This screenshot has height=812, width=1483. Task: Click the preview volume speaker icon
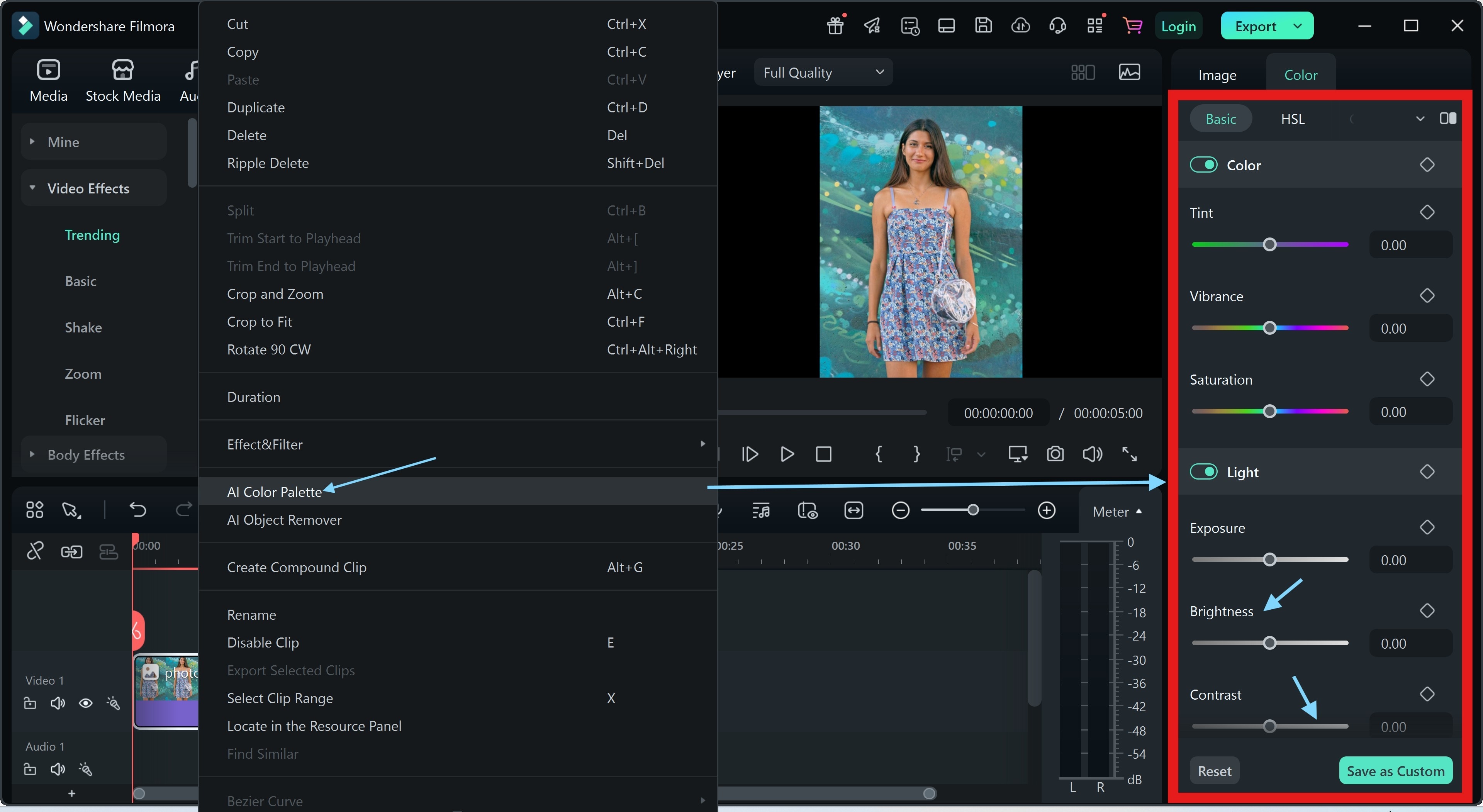pos(1092,454)
